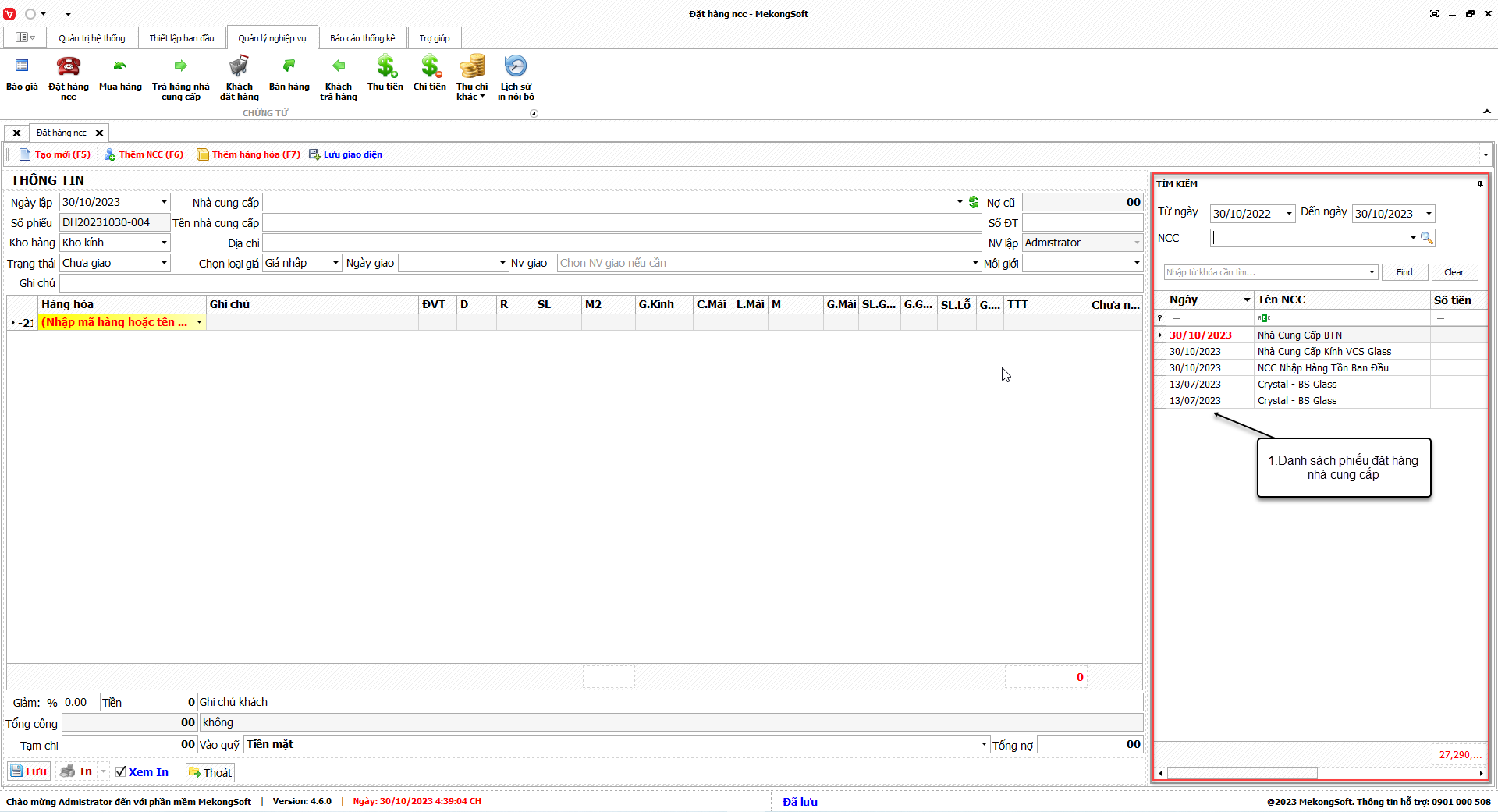1498x812 pixels.
Task: Open the Chọn loại giá dropdown
Action: pos(335,263)
